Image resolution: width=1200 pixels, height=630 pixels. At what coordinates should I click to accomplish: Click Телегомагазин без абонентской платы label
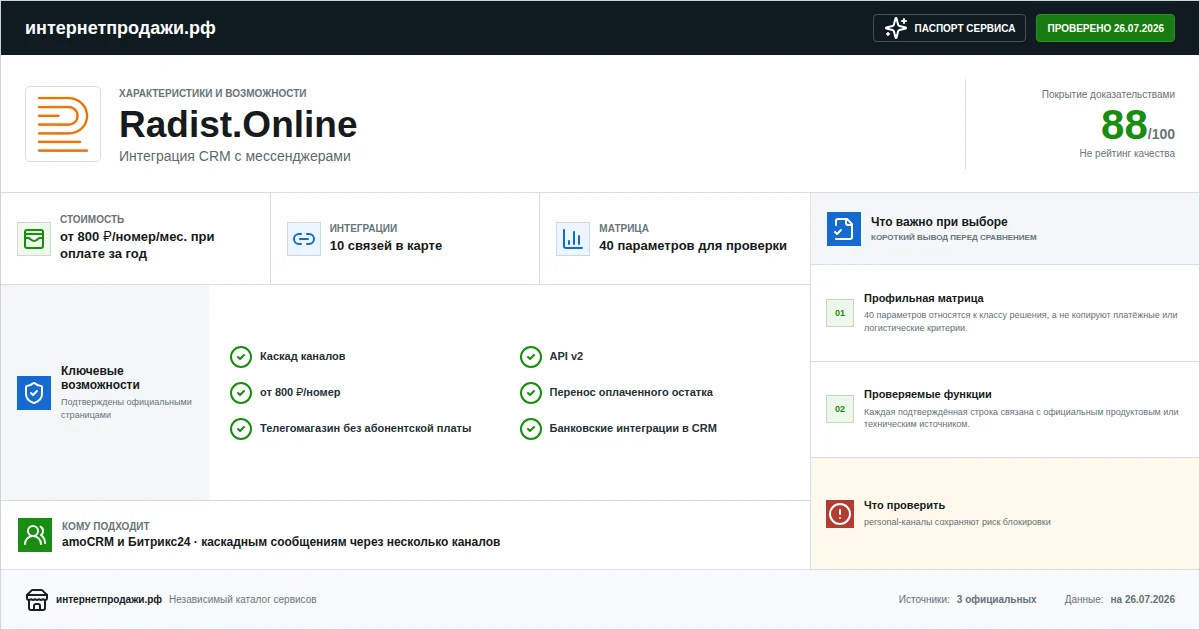coord(365,428)
